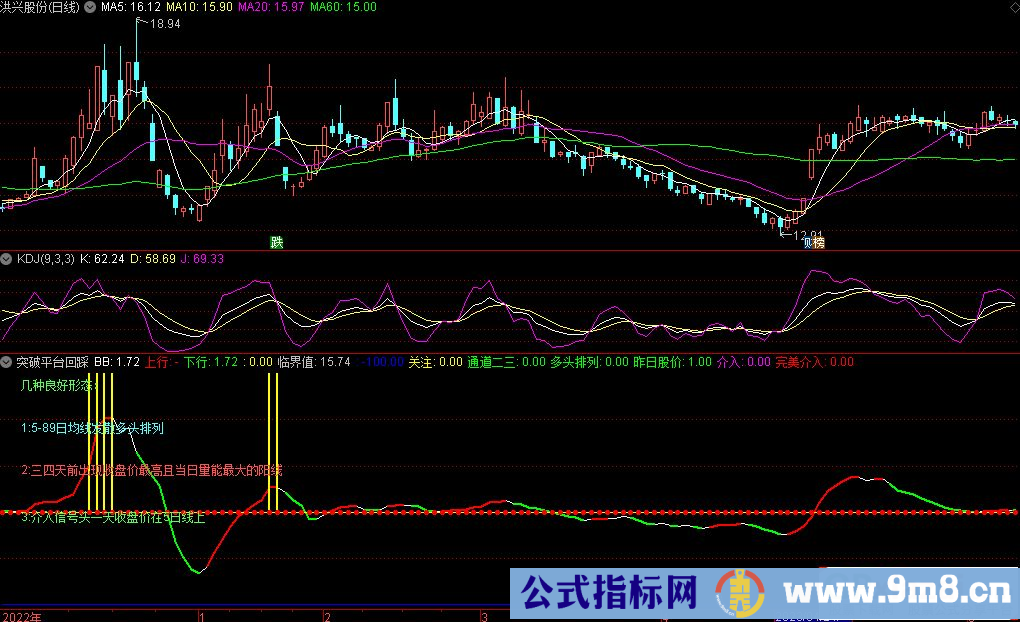
Task: Select the blue -100.00 value
Action: 382,362
